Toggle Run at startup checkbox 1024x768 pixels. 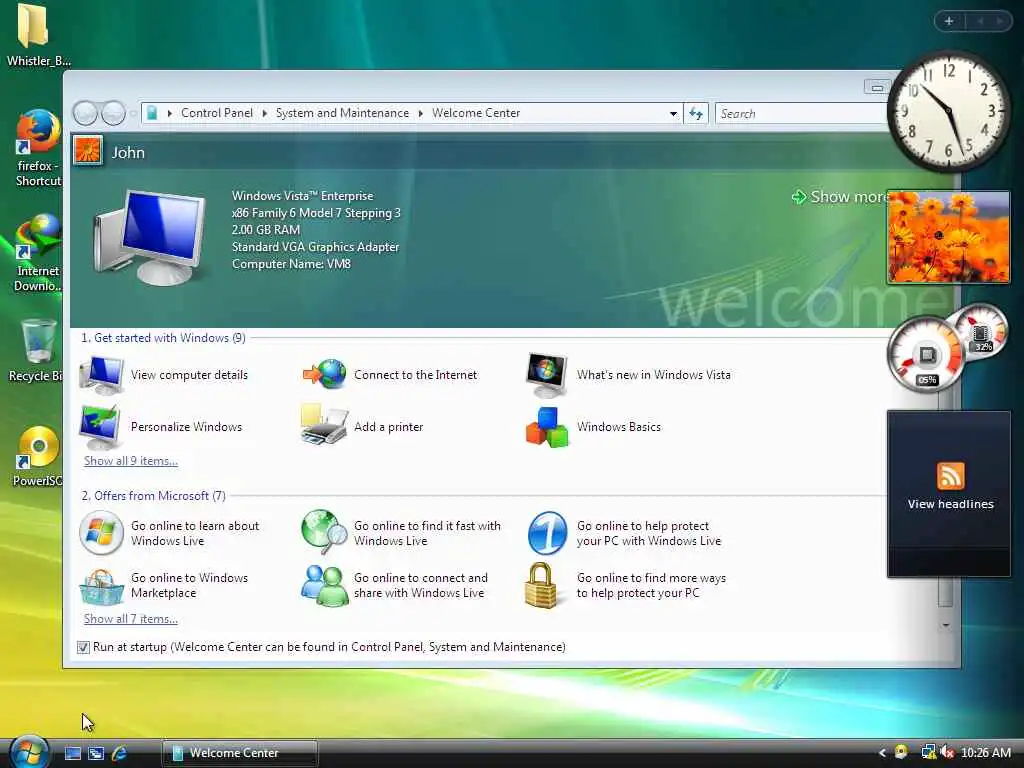(x=83, y=647)
